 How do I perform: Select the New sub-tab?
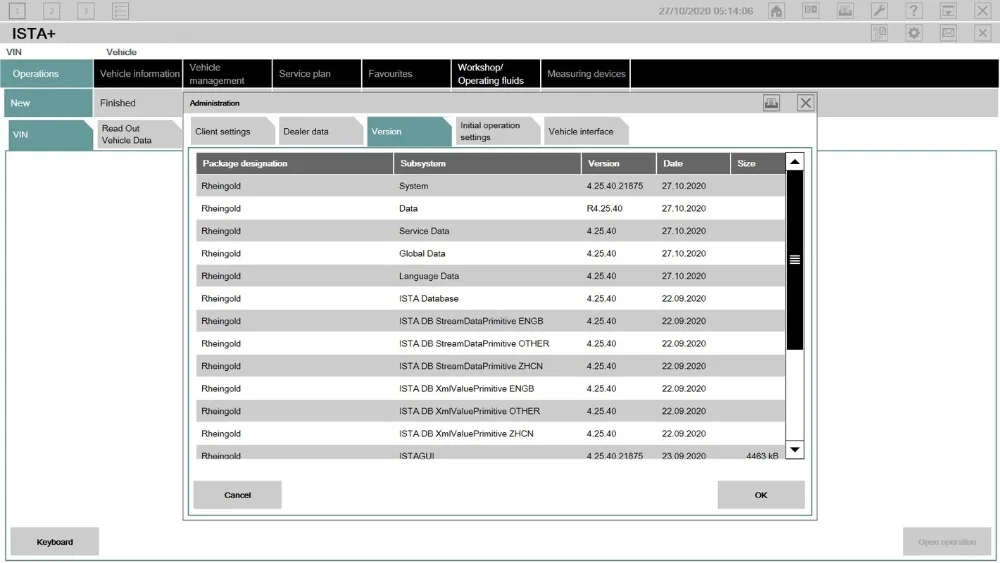(x=48, y=103)
